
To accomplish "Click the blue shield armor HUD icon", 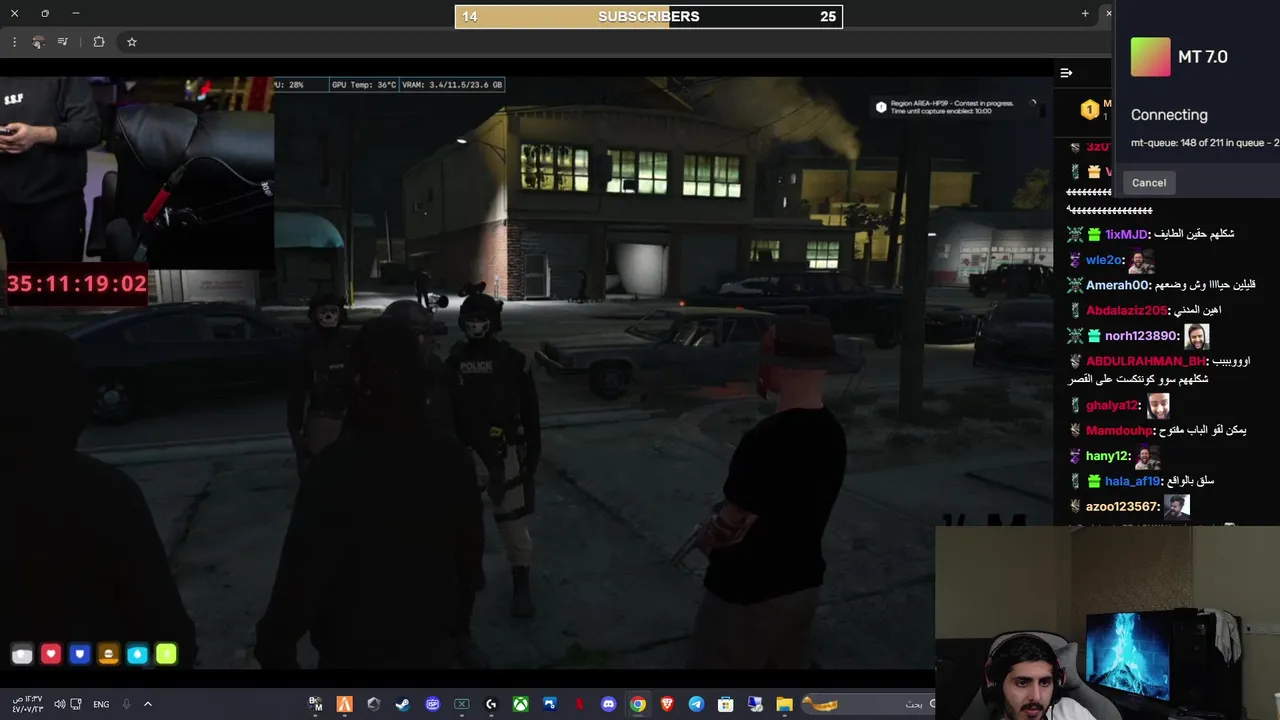I will click(80, 654).
